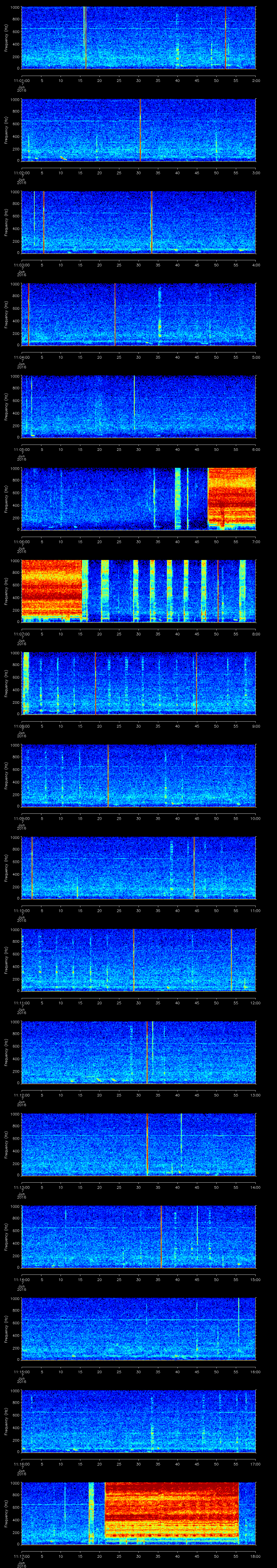The width and height of the screenshot is (277, 1568).
Task: Select the spectrogram panel starting at 11:15:00
Action: (x=138, y=1329)
